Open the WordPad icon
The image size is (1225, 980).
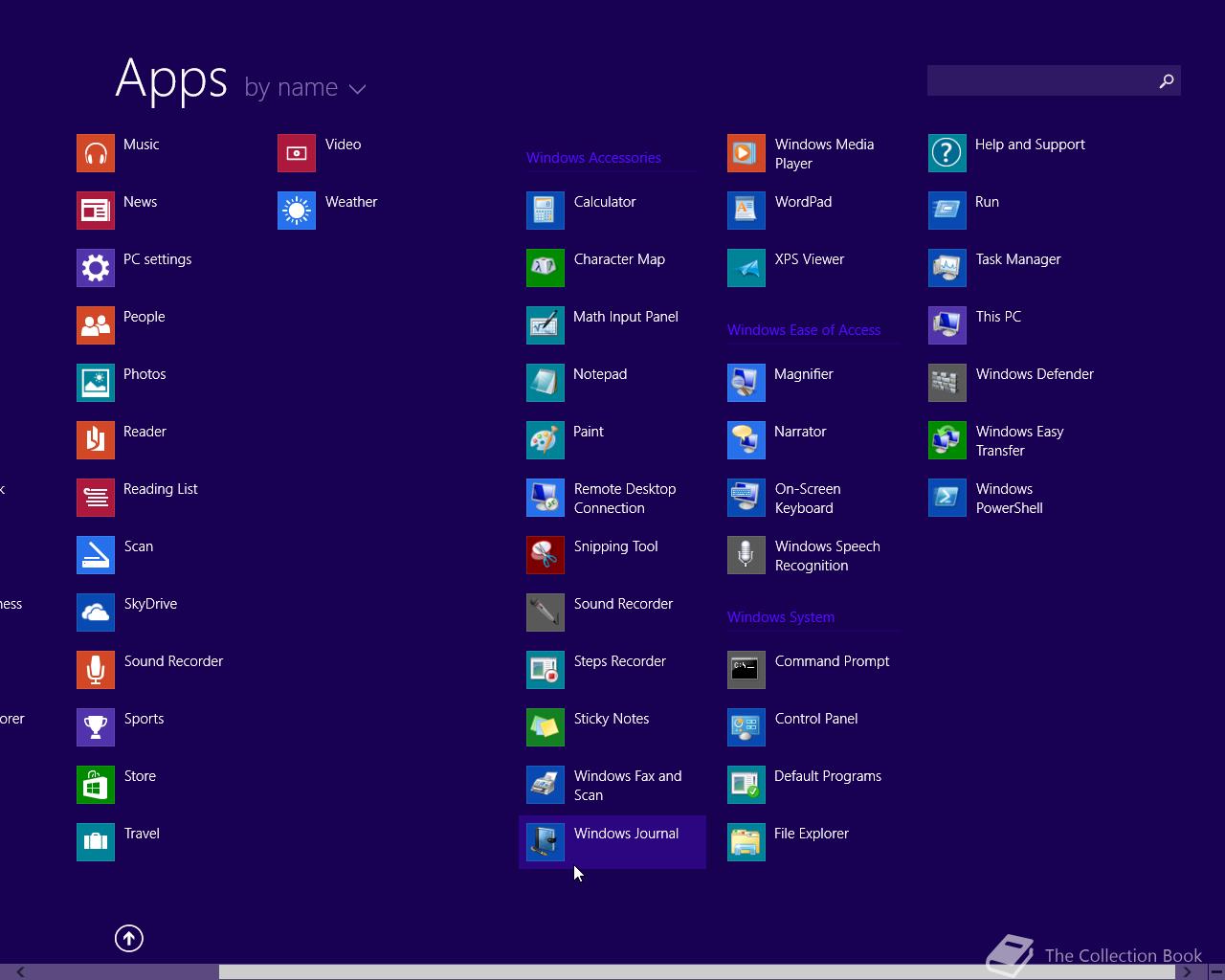(x=746, y=211)
